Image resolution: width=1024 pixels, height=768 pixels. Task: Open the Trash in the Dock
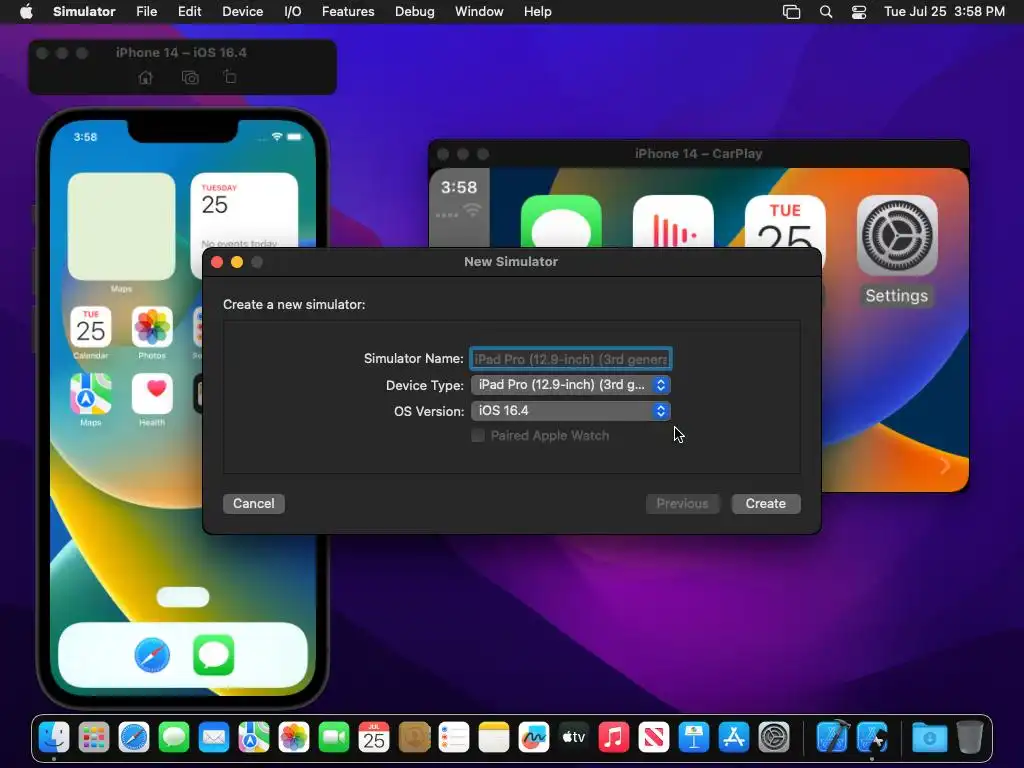coord(970,738)
